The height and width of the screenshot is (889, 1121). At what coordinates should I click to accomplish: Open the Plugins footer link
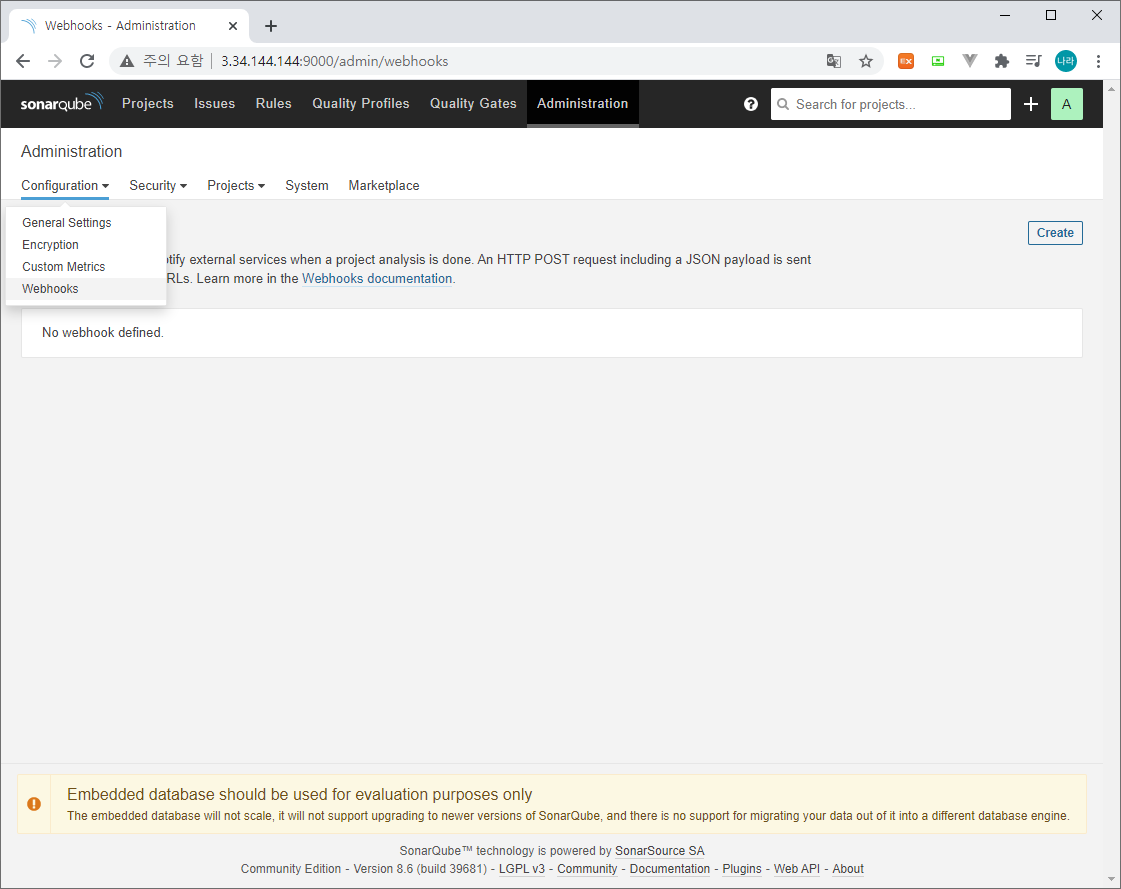[x=742, y=868]
